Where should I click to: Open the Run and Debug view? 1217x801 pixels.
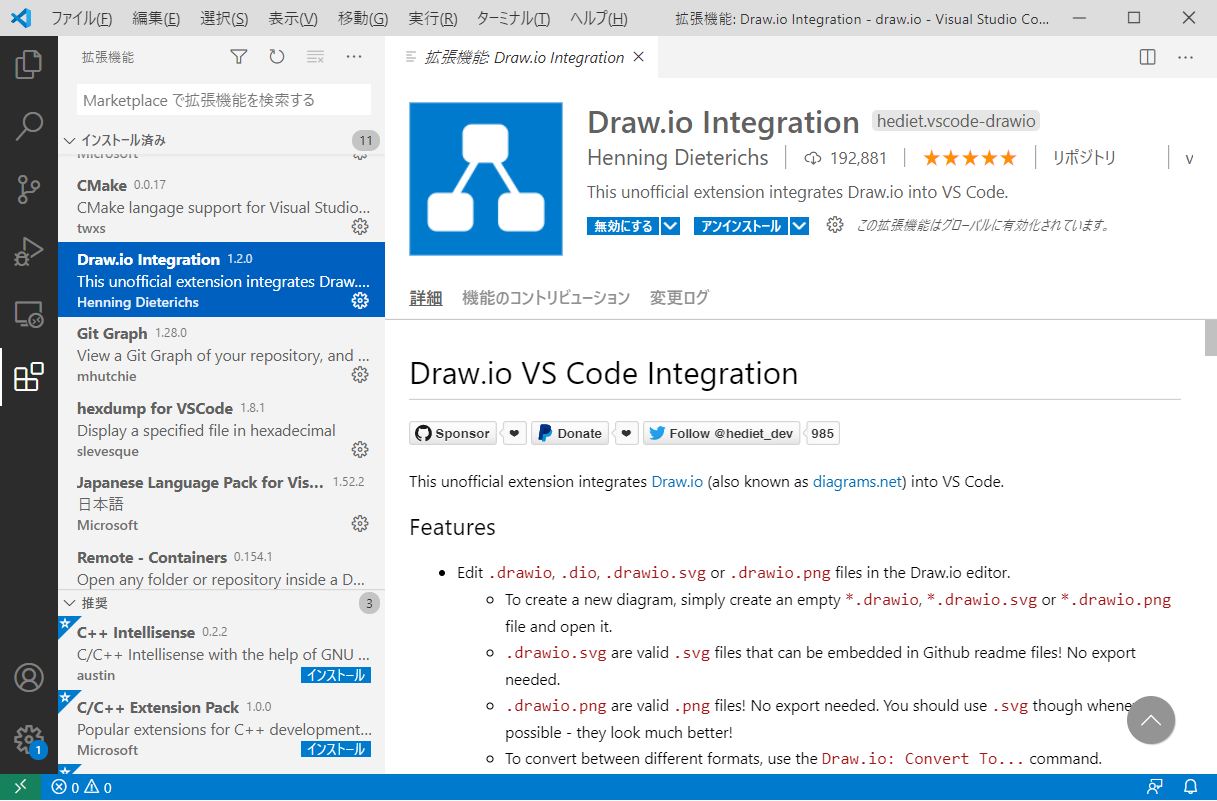click(29, 251)
